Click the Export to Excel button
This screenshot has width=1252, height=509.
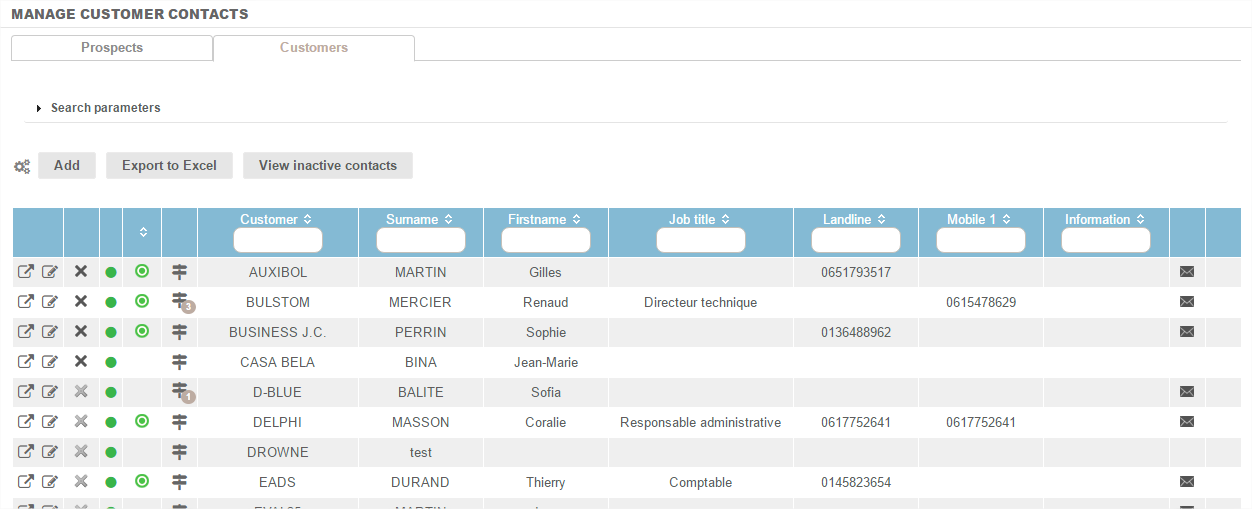point(169,166)
